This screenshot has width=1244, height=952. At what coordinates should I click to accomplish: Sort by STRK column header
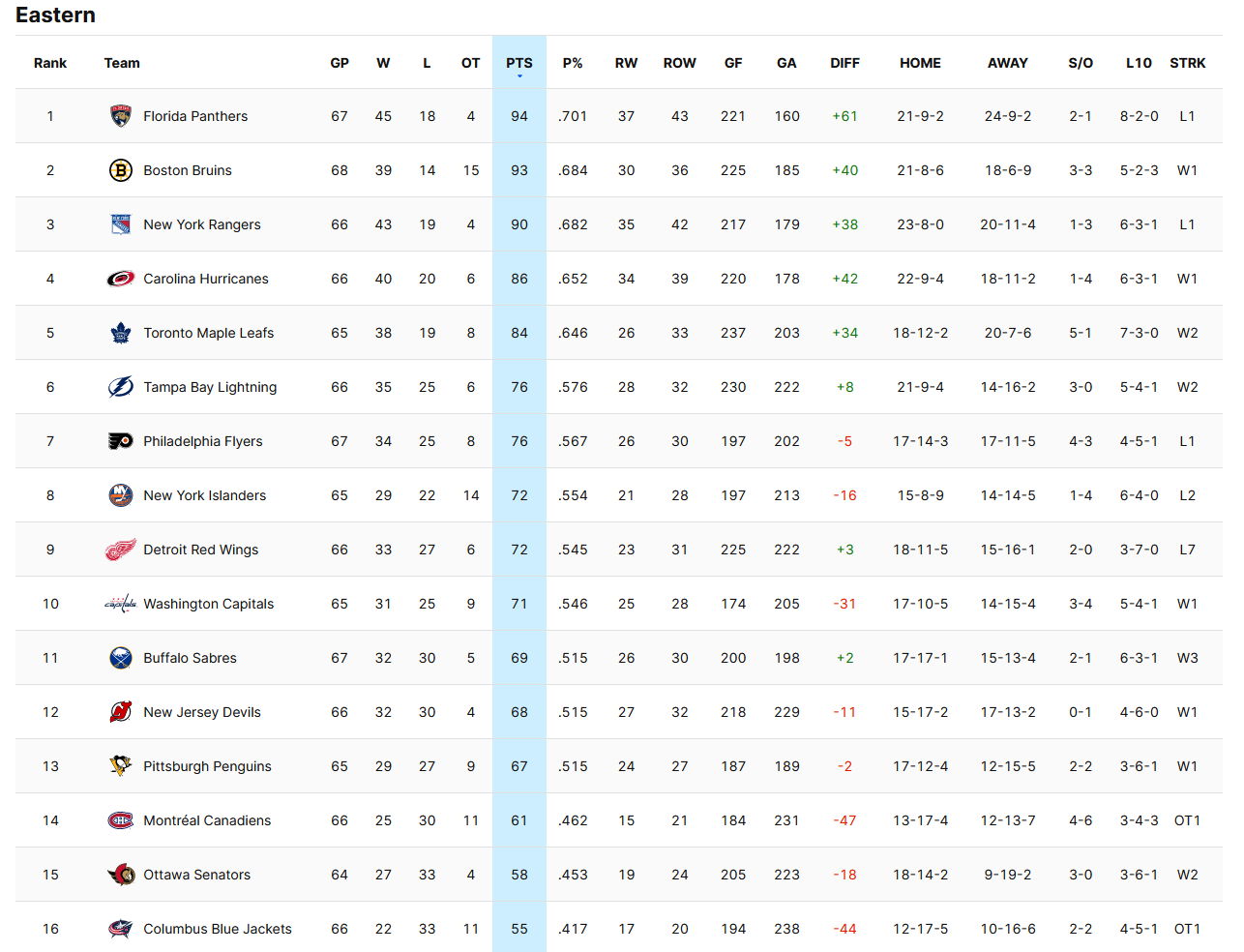1188,63
